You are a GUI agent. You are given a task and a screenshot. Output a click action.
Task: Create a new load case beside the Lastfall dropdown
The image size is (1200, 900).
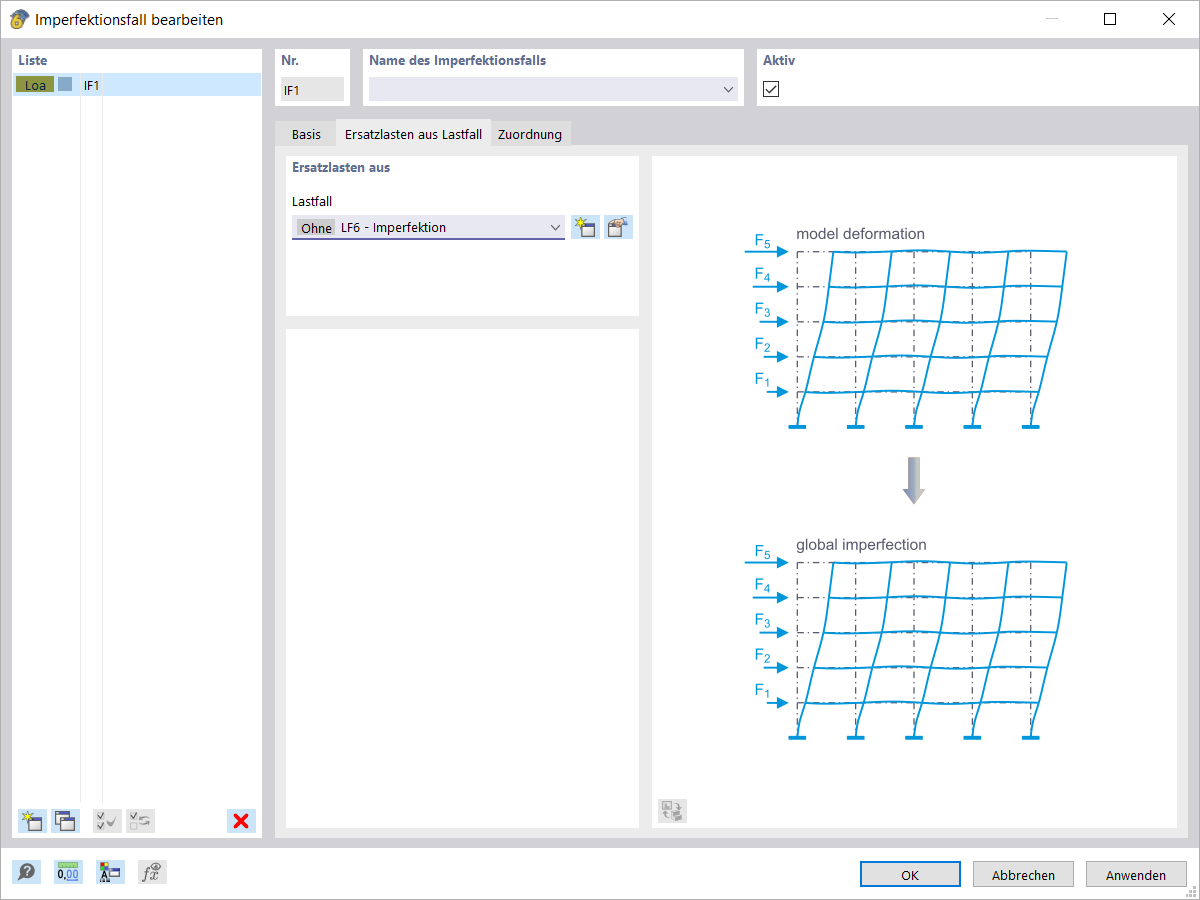tap(585, 227)
